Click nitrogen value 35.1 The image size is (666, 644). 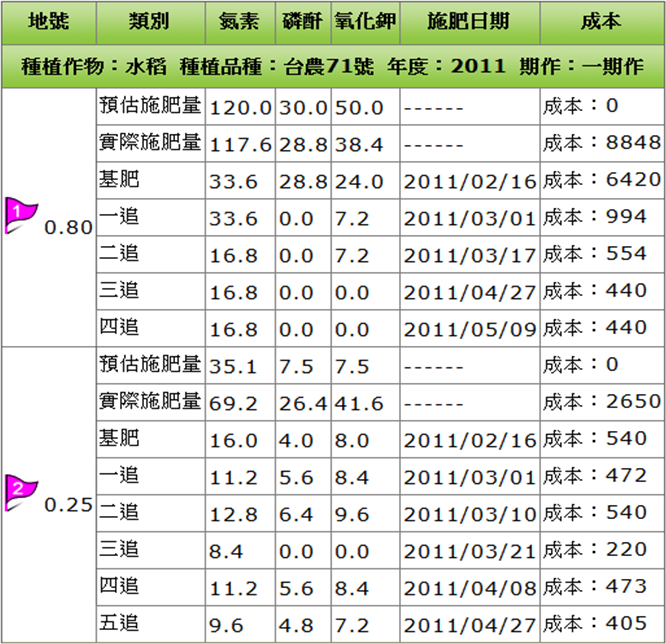[x=233, y=367]
